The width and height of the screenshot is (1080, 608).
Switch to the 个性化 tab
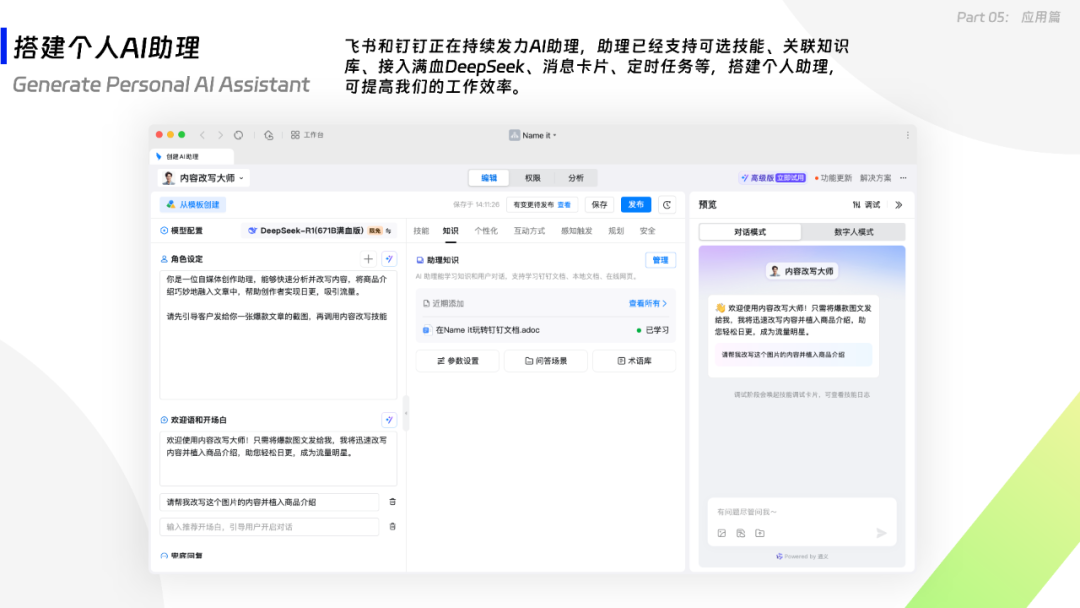pyautogui.click(x=486, y=231)
